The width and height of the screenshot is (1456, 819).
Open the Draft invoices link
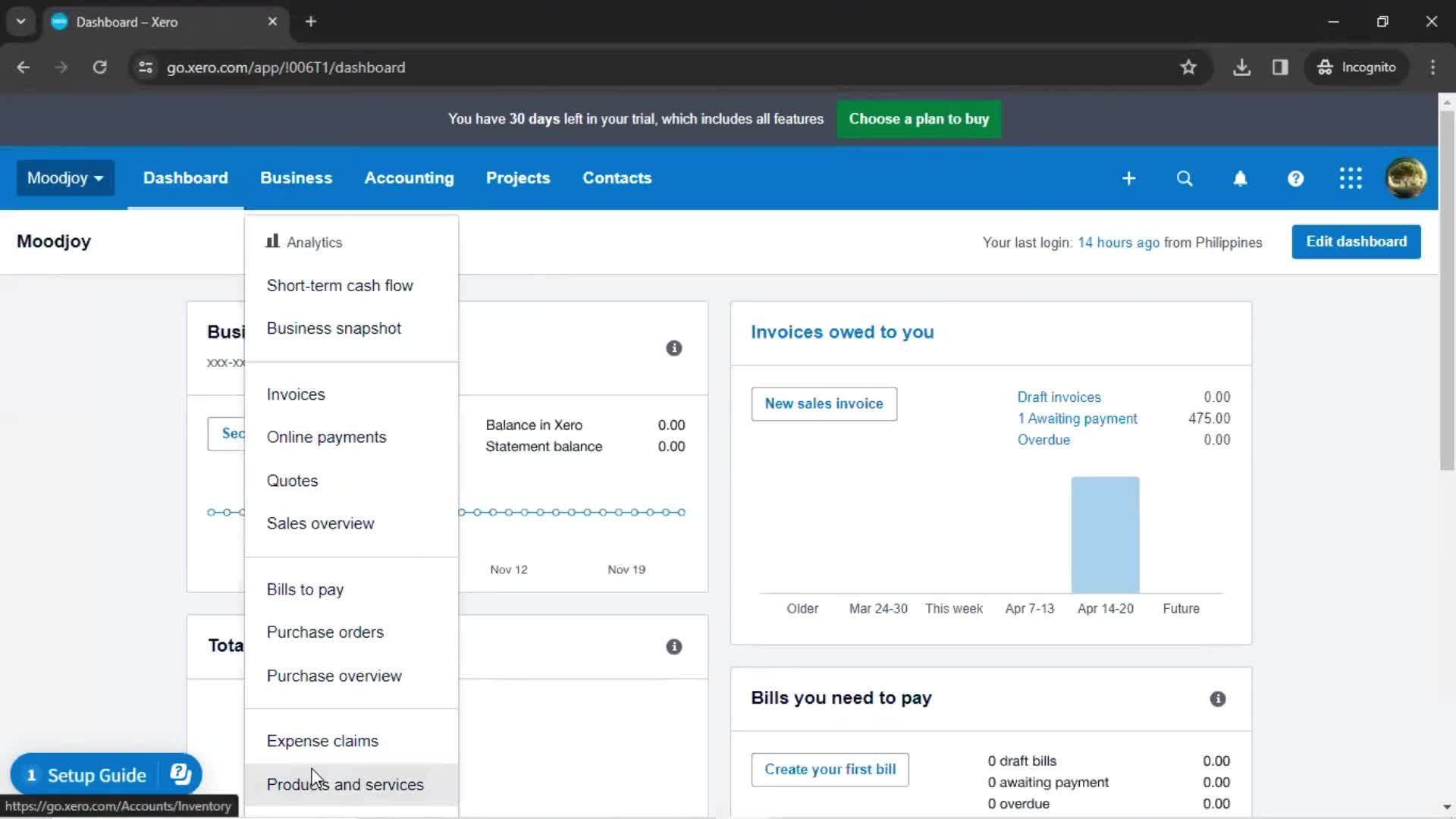[1059, 397]
